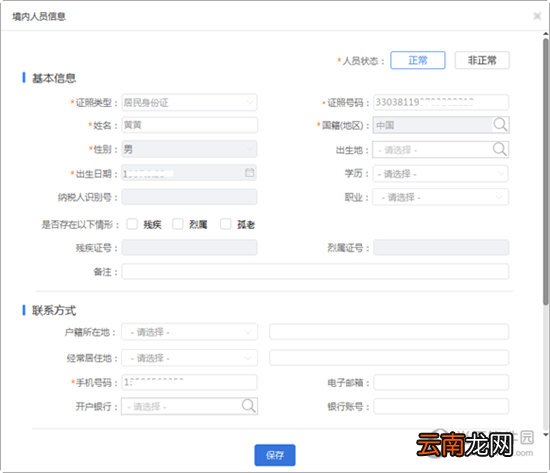Open the 证照类型 dropdown
550x473 pixels.
189,102
